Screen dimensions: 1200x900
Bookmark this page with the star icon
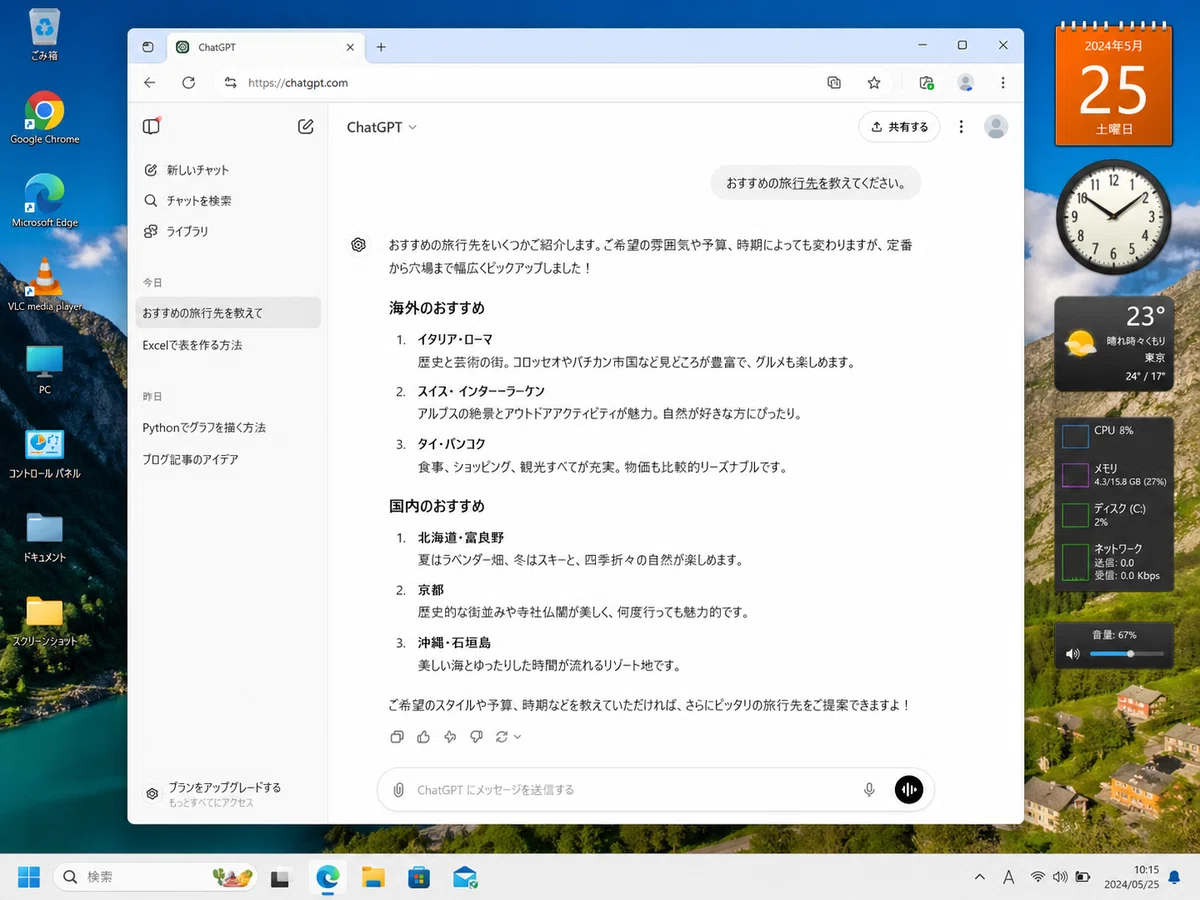click(874, 83)
